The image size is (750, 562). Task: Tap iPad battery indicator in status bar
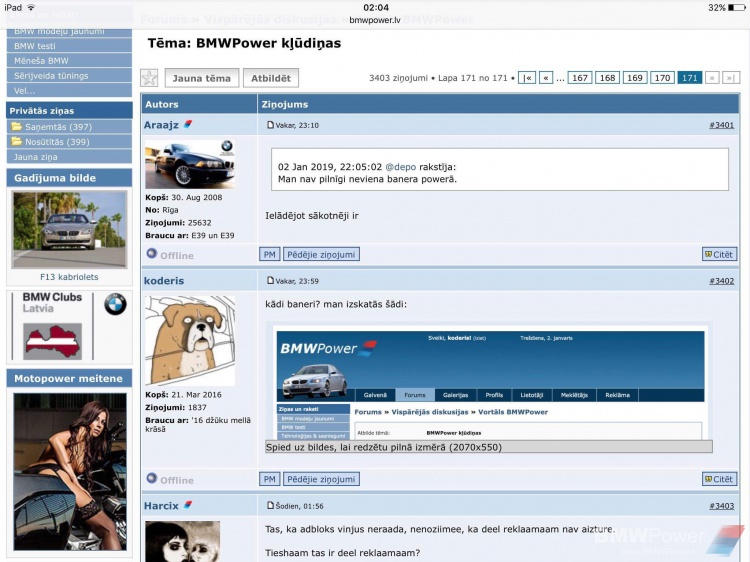pyautogui.click(x=737, y=8)
